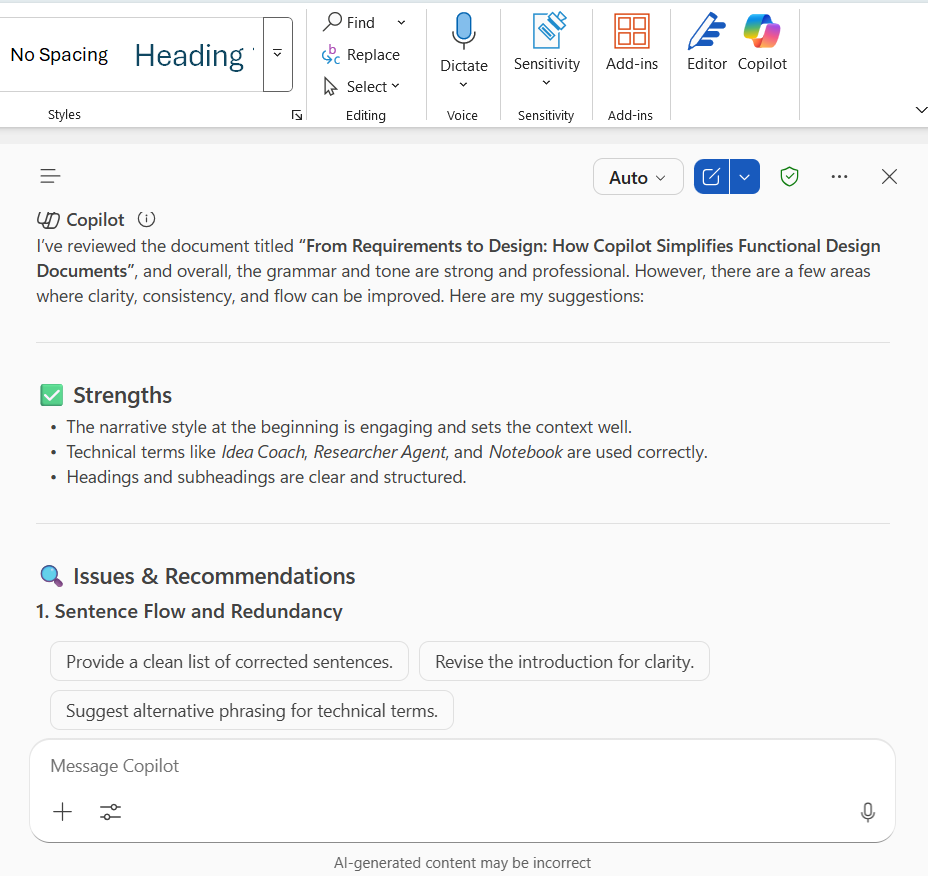
Task: Collapse the ribbon using the chevron
Action: click(920, 110)
